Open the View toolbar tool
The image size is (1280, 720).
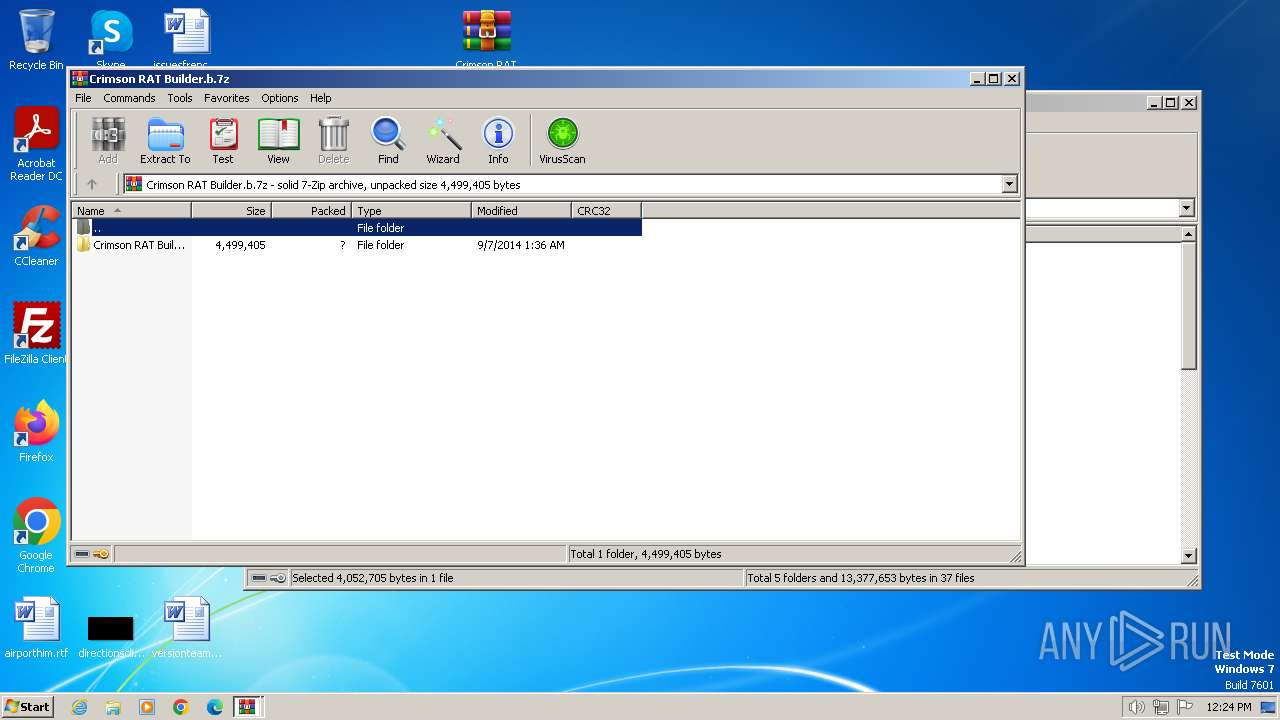278,140
